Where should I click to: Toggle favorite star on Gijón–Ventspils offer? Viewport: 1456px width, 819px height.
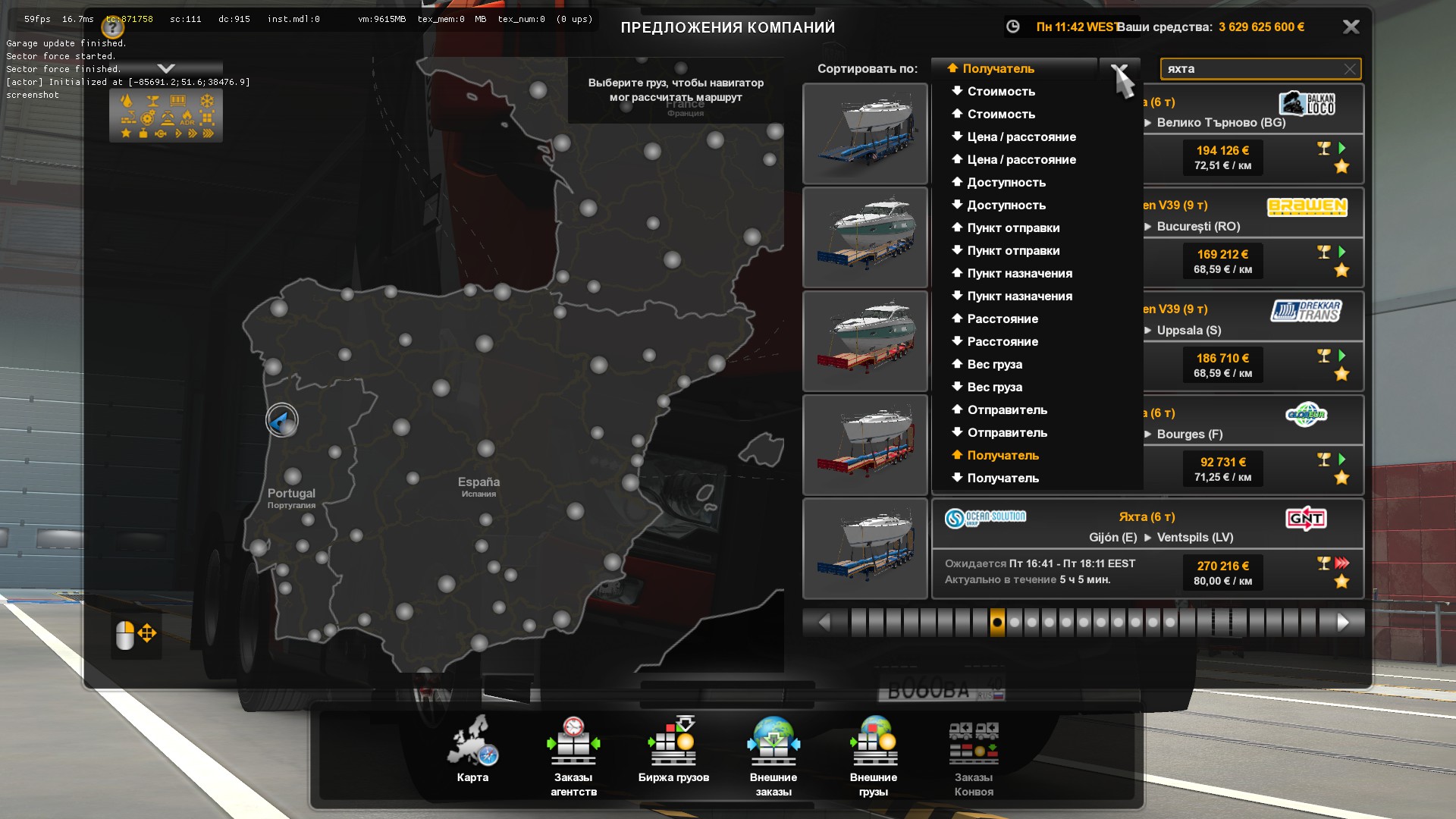coord(1341,582)
